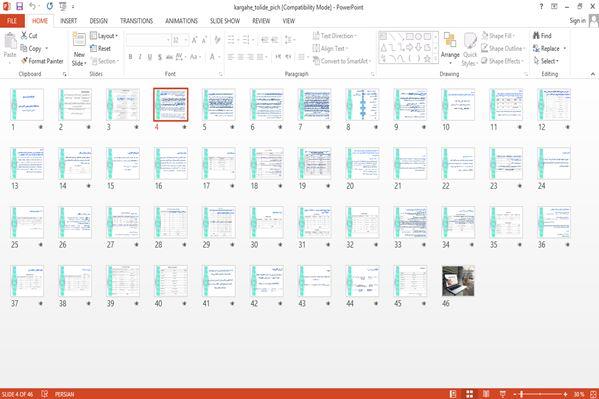
Task: Click the Cut scissors icon
Action: (x=24, y=36)
